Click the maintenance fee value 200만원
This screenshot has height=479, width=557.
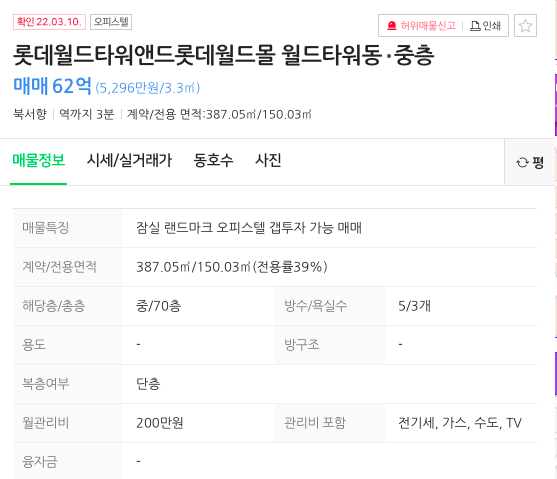click(x=159, y=423)
